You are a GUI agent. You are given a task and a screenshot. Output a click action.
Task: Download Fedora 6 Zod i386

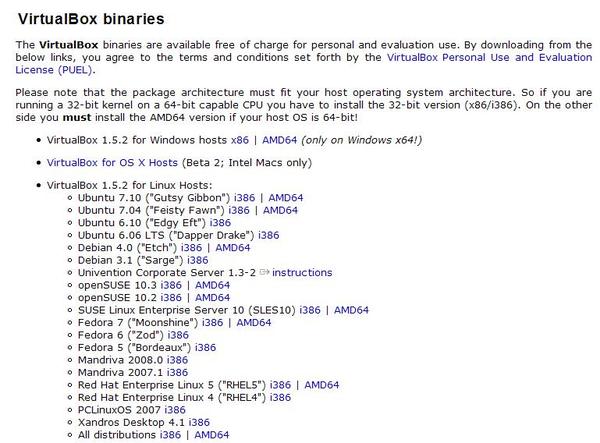178,335
